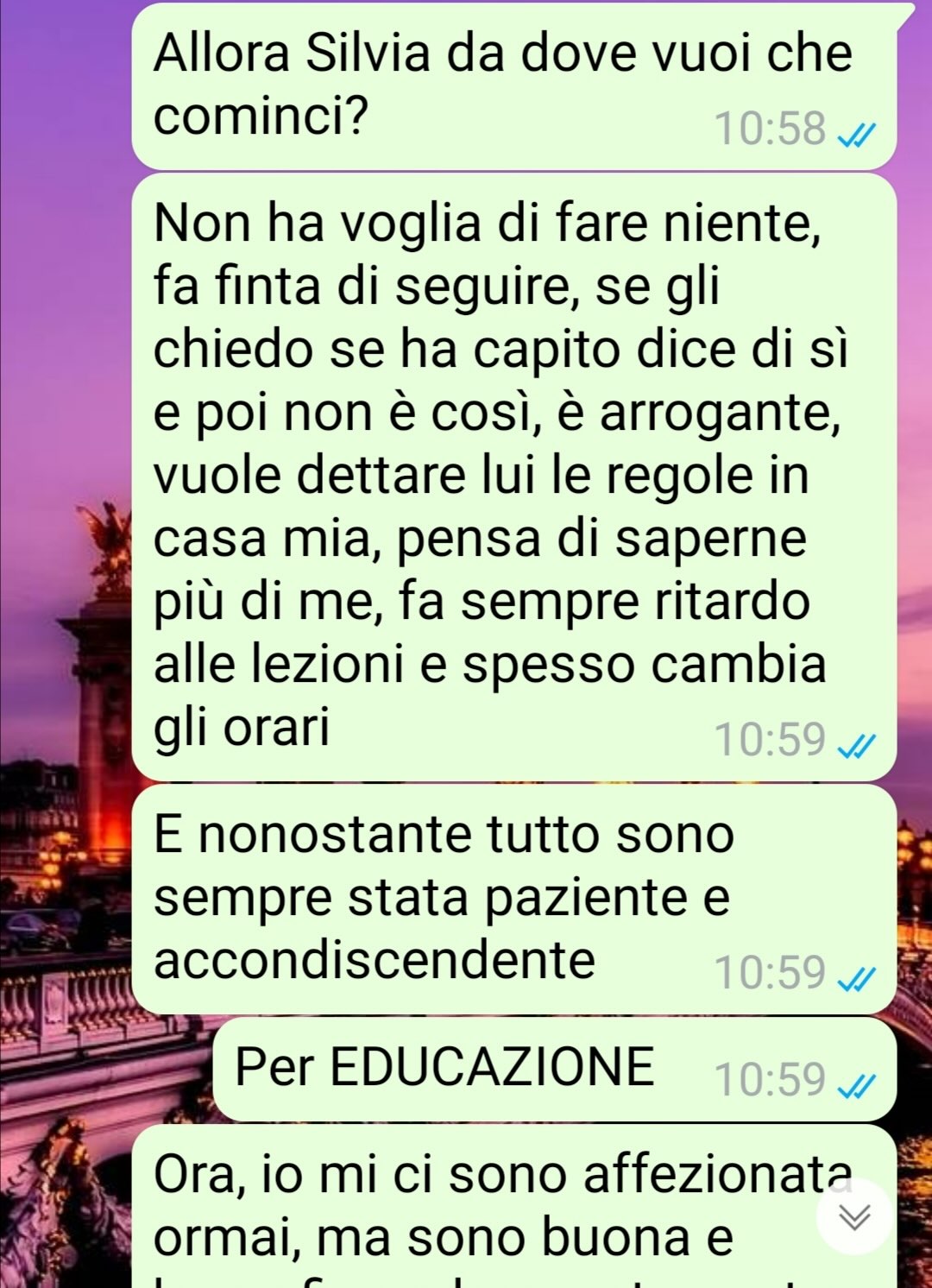Tap the 10:59 timestamp beside 'gli orari'
This screenshot has height=1288, width=932.
click(770, 739)
